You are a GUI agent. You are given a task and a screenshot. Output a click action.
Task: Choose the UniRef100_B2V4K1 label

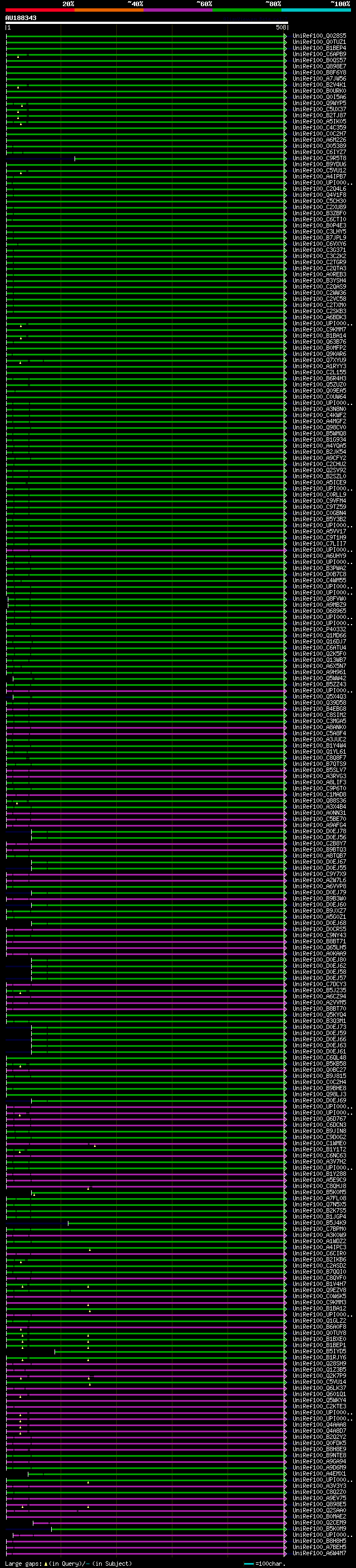[319, 85]
